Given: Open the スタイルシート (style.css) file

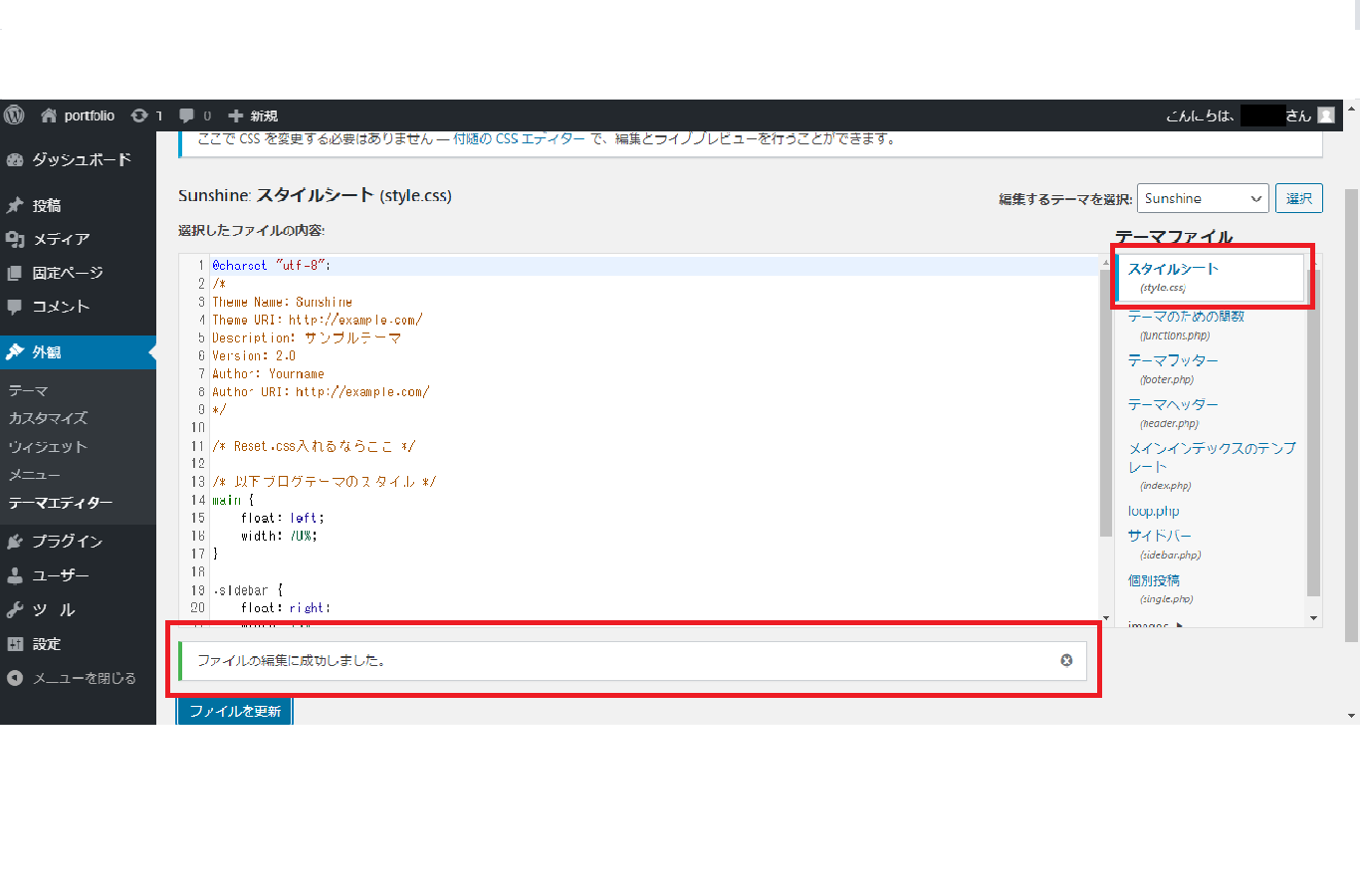Looking at the screenshot, I should click(1210, 277).
